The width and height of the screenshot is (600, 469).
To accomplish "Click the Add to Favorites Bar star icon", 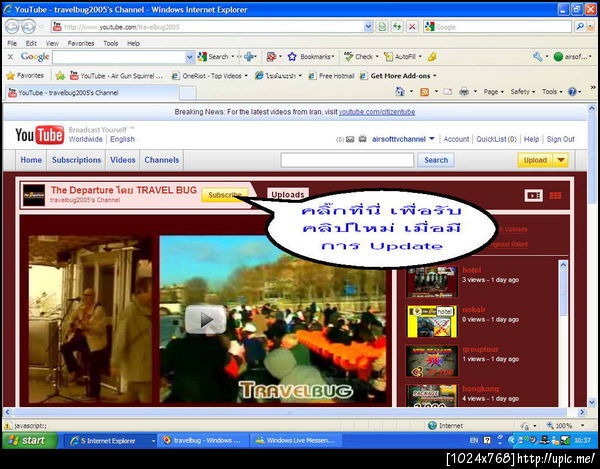I will coord(60,76).
